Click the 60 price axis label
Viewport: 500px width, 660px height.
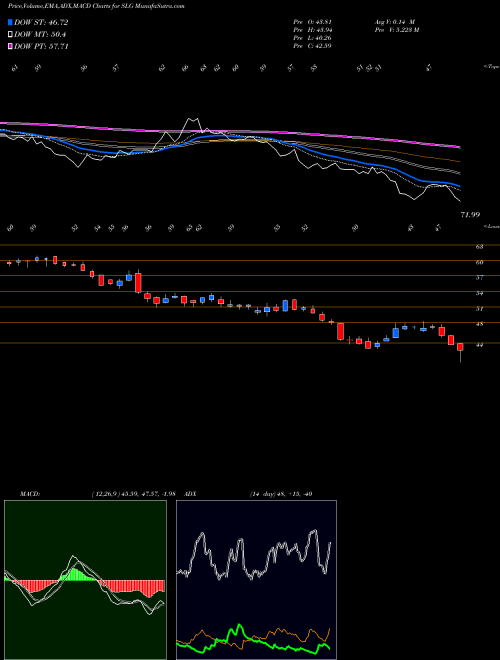(x=479, y=262)
